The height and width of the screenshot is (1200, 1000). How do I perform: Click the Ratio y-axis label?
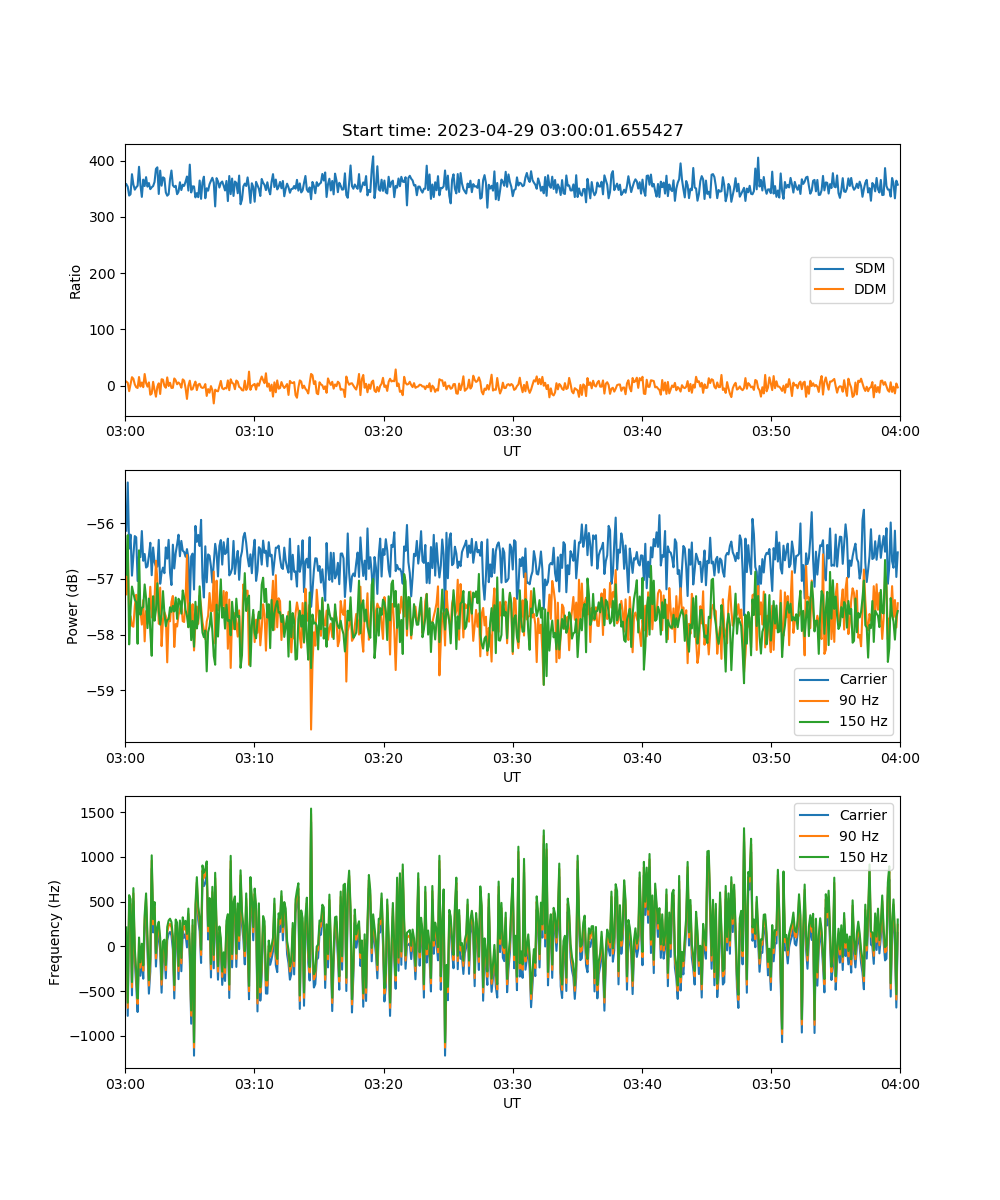(x=76, y=281)
